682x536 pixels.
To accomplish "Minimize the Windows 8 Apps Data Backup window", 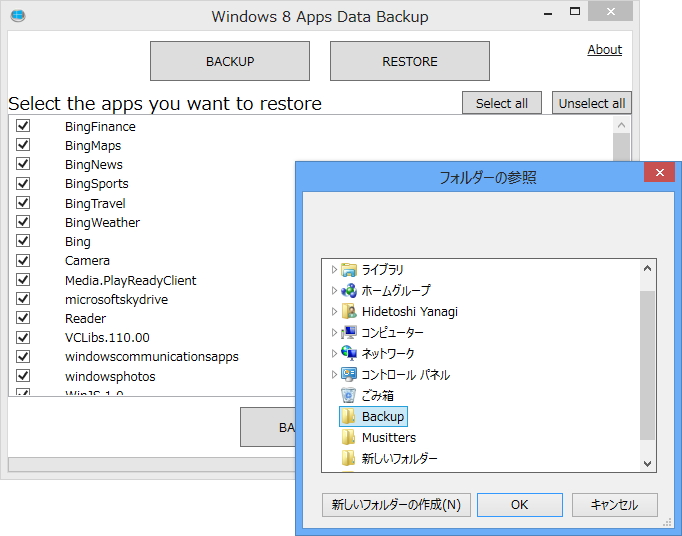I will [x=548, y=13].
